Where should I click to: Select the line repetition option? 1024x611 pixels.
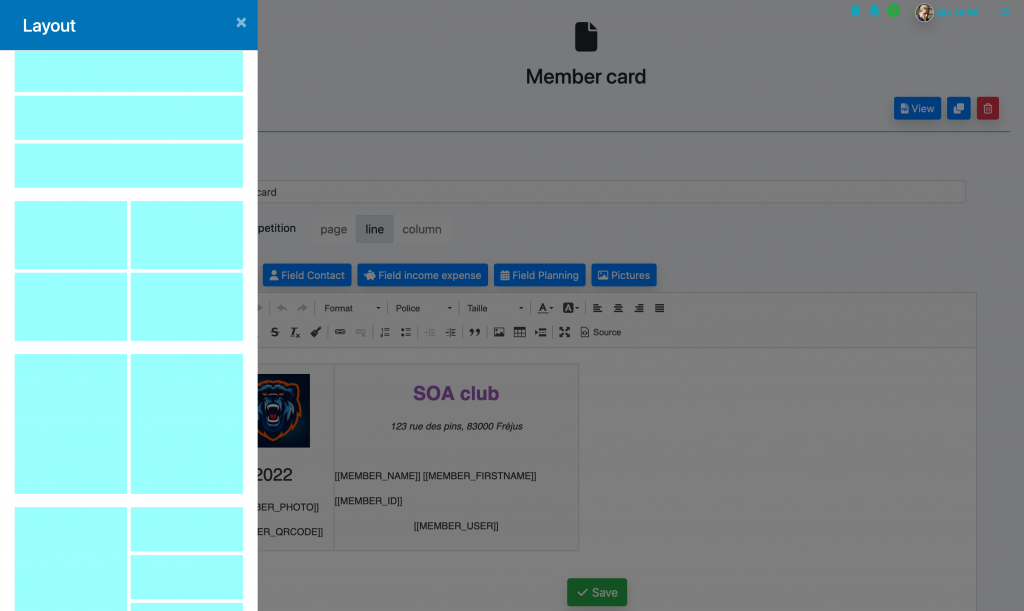pyautogui.click(x=374, y=229)
